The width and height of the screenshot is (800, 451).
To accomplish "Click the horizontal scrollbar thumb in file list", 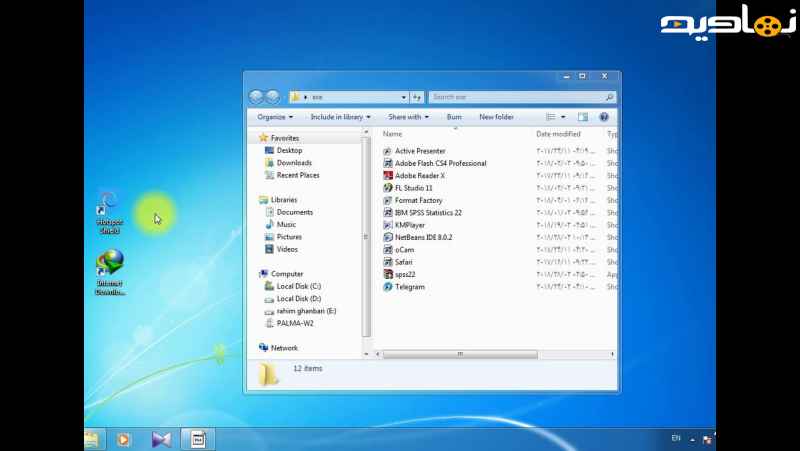I will click(460, 354).
